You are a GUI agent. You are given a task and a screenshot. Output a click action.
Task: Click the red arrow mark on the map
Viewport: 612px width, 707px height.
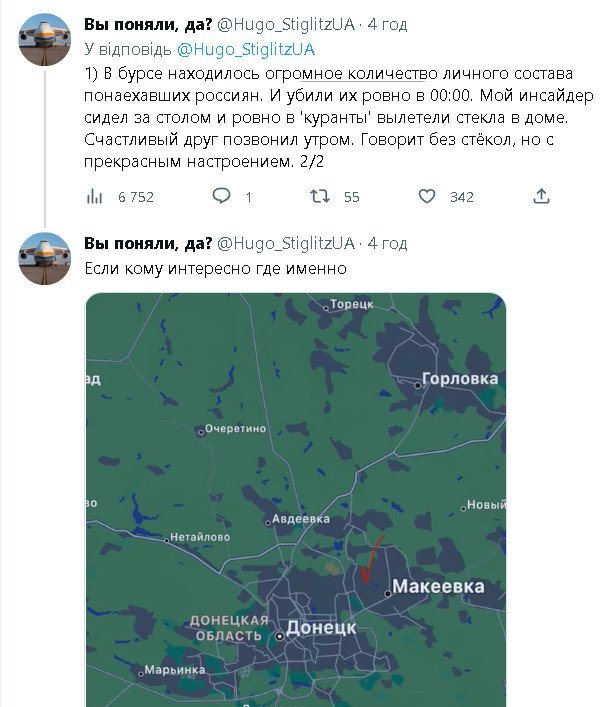tap(371, 560)
